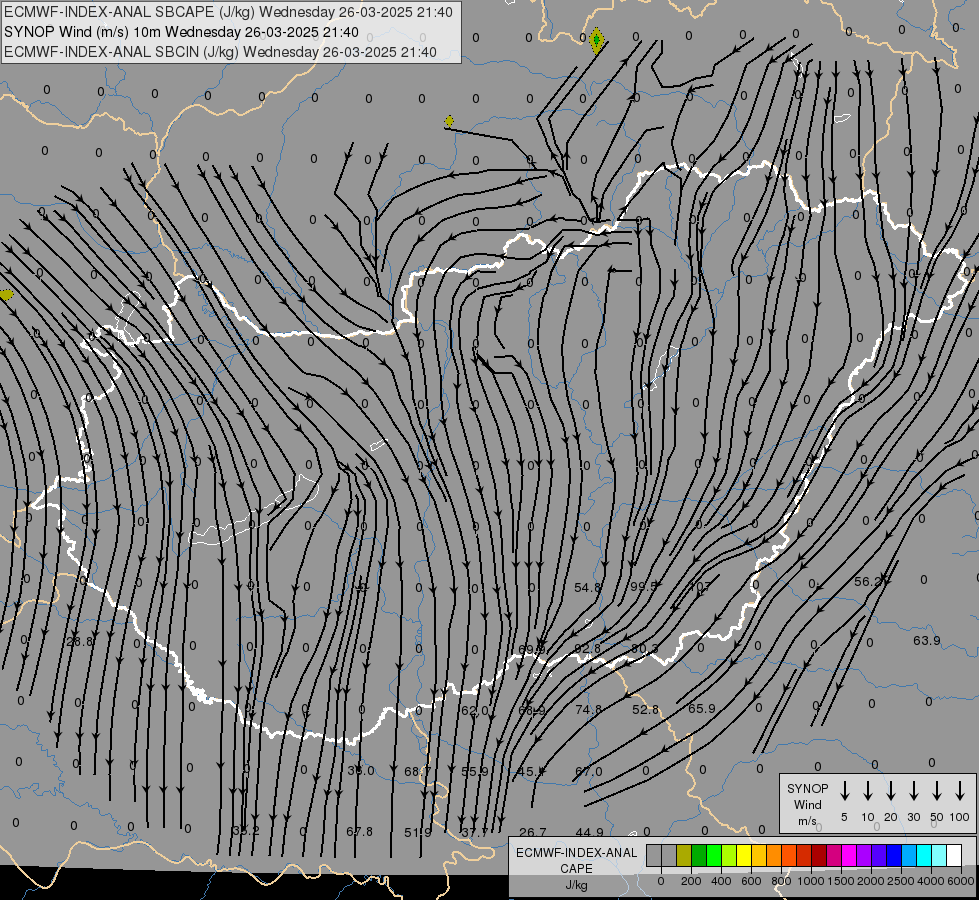Click the 50 m/s wind arrow in legend
The image size is (979, 900).
tap(937, 791)
